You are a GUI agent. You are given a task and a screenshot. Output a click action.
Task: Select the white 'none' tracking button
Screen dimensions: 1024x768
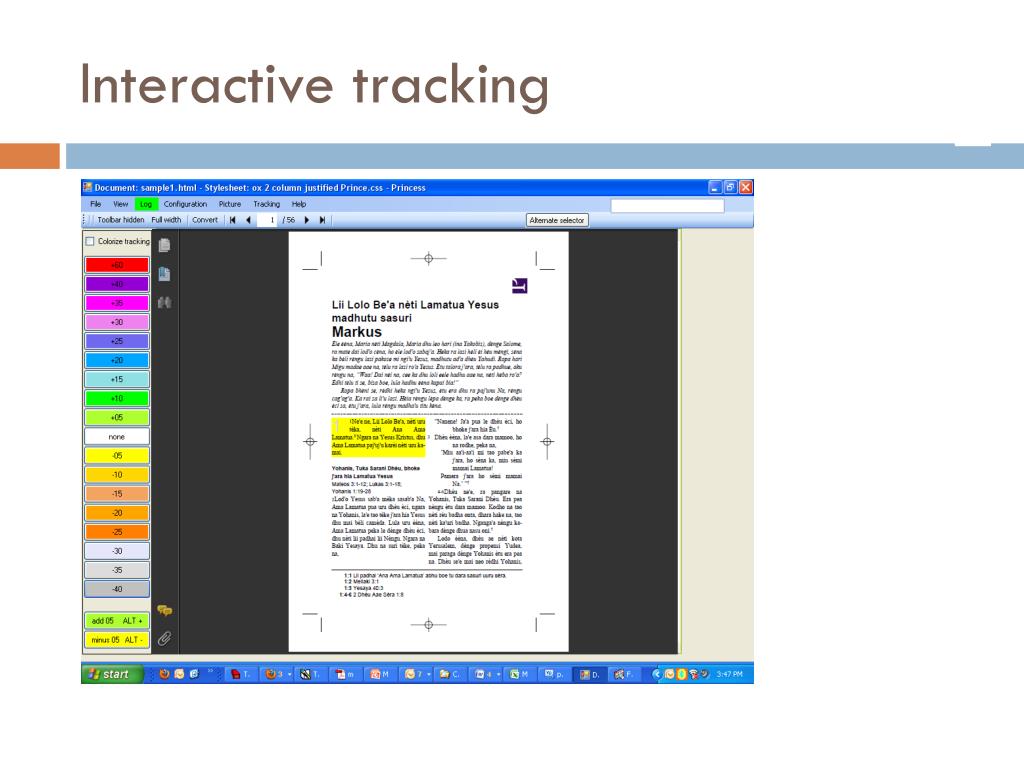point(117,436)
